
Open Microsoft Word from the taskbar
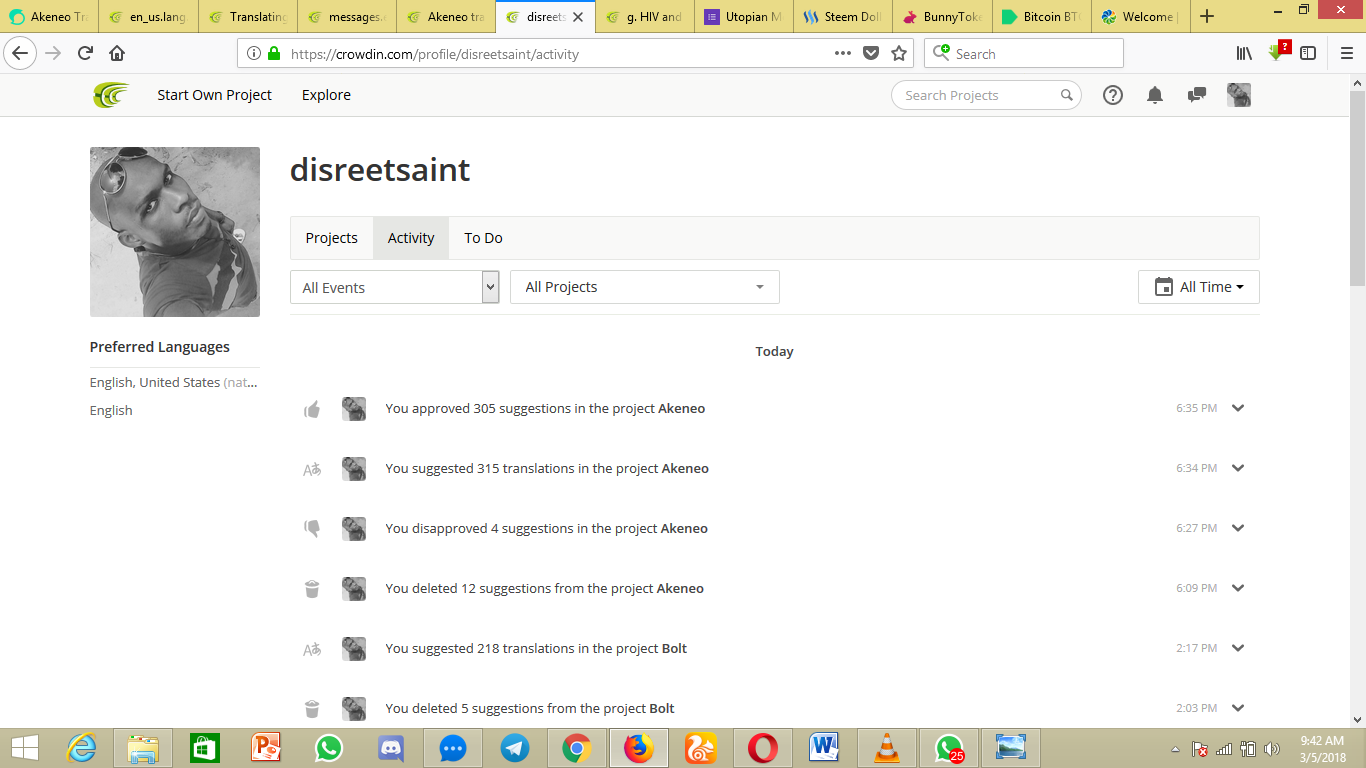point(824,748)
